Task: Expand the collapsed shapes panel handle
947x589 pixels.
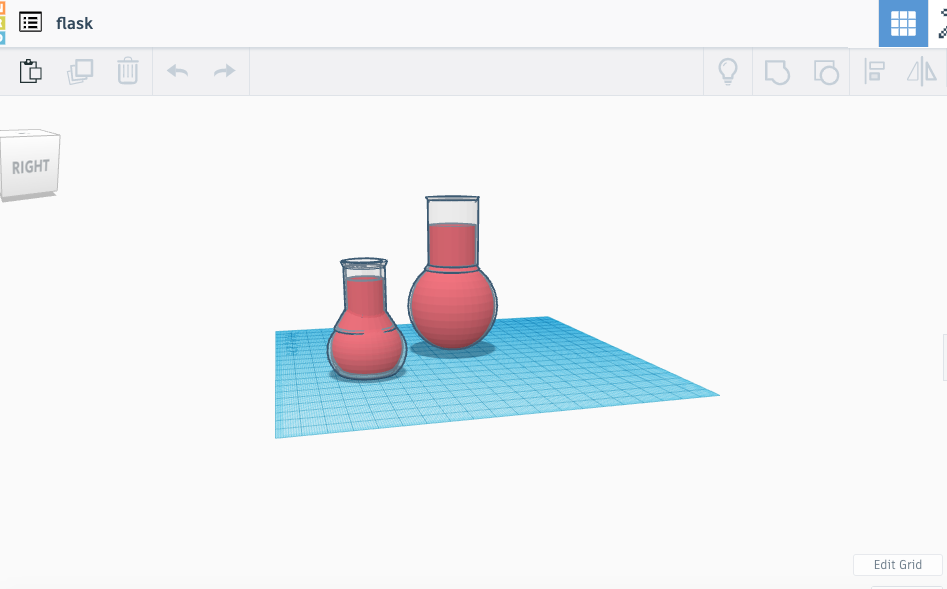Action: pyautogui.click(x=943, y=358)
